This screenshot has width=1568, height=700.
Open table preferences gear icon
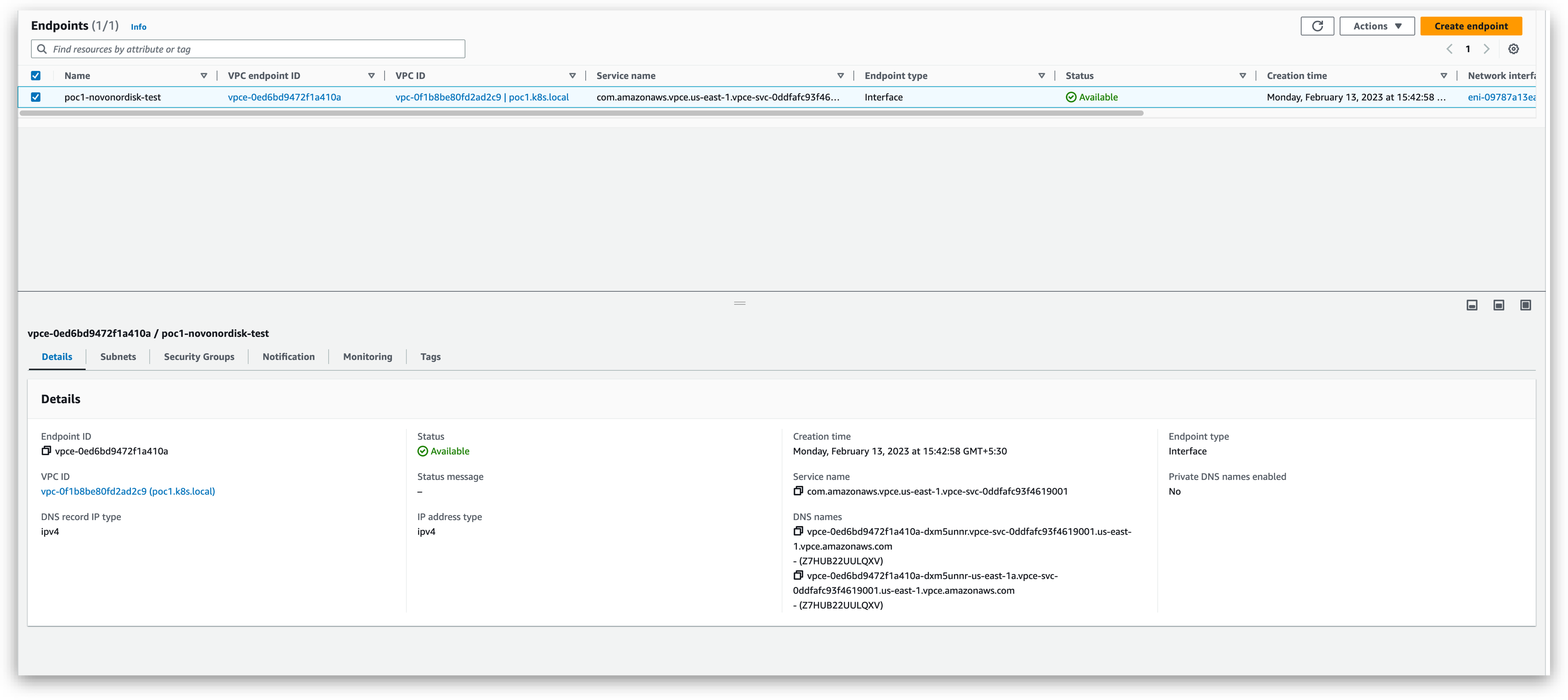pyautogui.click(x=1513, y=49)
